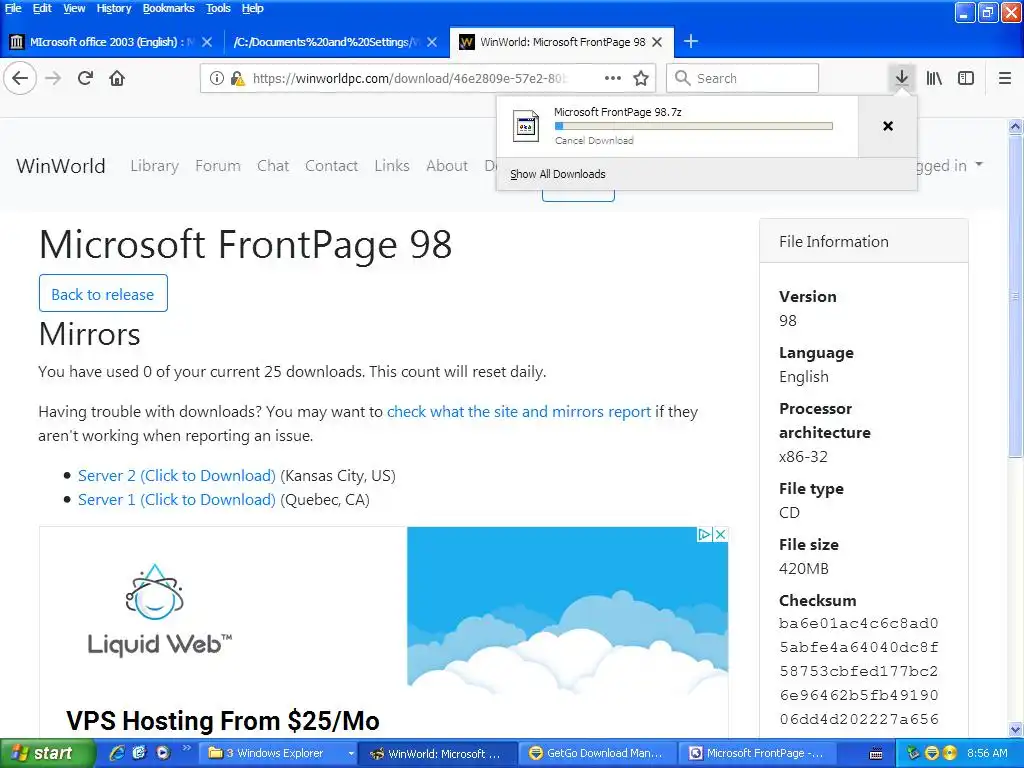
Task: Click the padlock warning icon in address bar
Action: tap(238, 78)
